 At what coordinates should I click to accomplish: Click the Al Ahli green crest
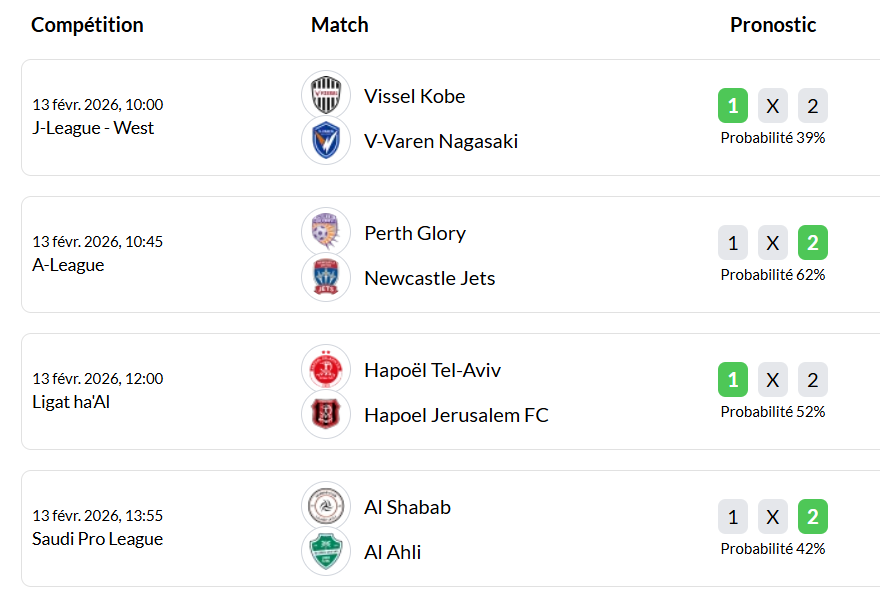click(326, 552)
